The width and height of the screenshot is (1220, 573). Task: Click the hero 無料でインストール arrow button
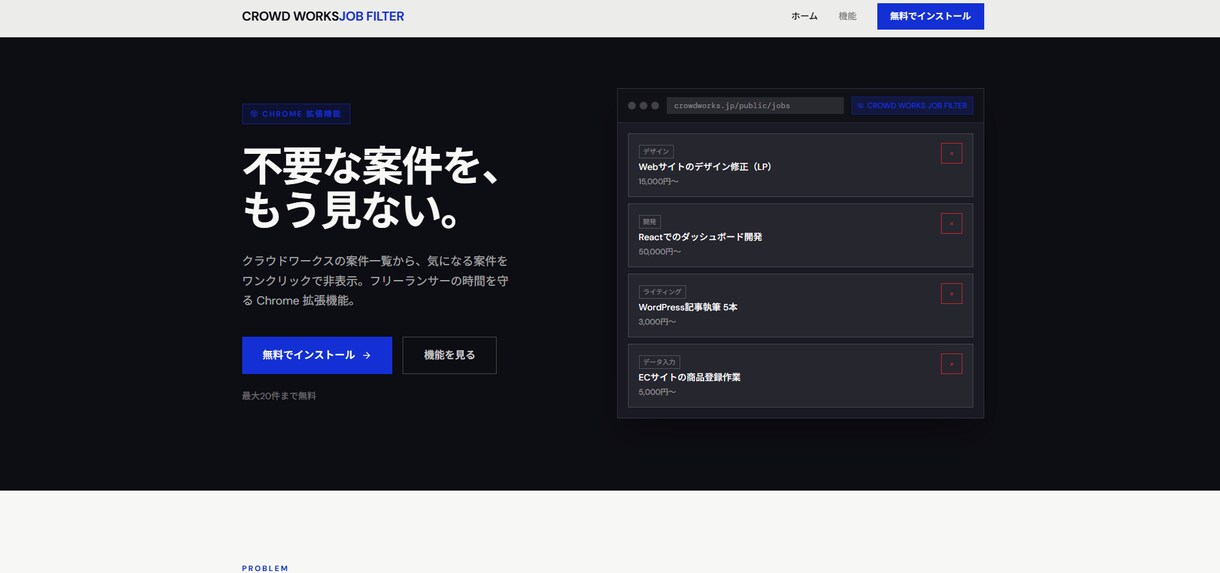click(x=317, y=355)
